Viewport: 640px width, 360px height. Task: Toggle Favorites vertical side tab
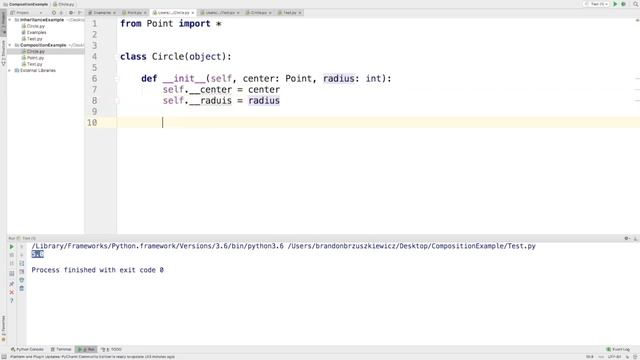coord(3,329)
